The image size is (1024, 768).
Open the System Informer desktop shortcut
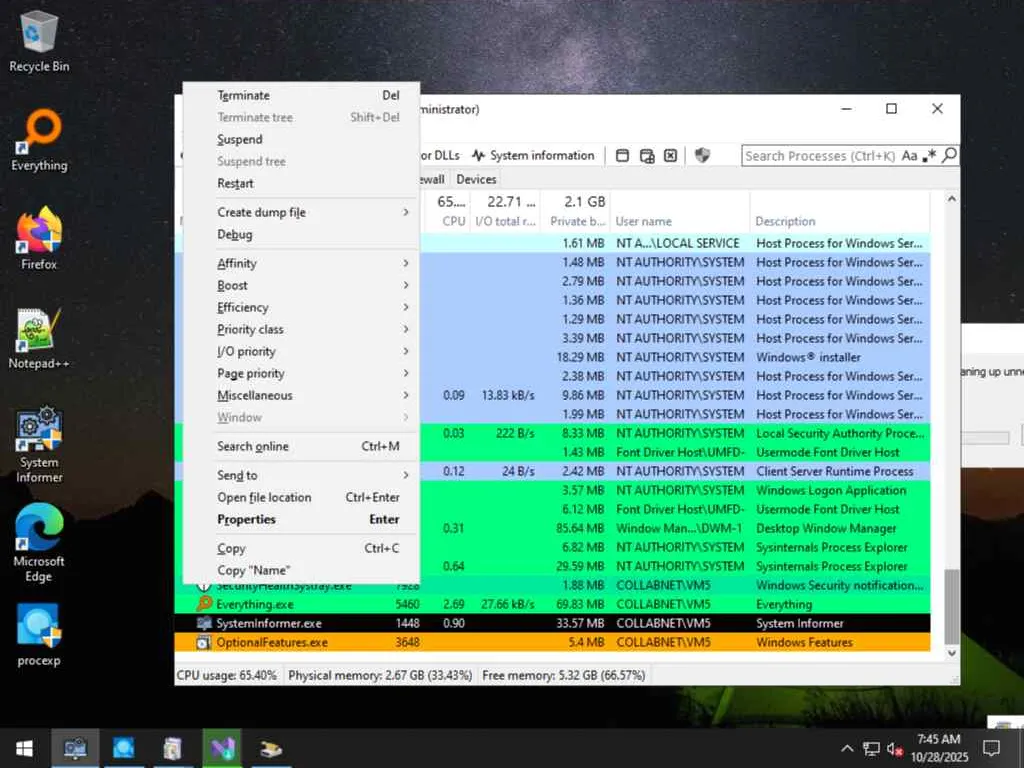pyautogui.click(x=39, y=444)
